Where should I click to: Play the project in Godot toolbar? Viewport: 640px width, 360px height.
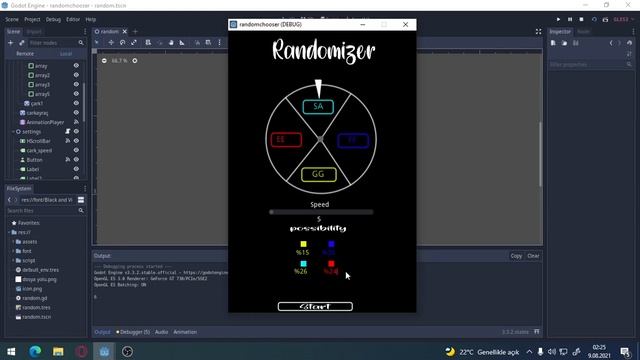[x=558, y=19]
